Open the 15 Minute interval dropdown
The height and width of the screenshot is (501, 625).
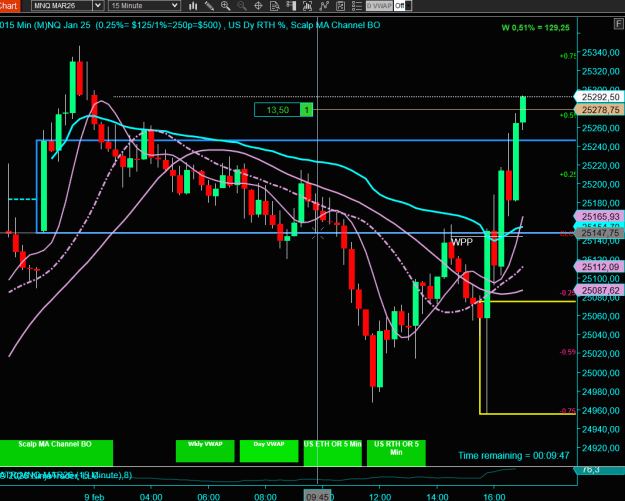pos(144,6)
